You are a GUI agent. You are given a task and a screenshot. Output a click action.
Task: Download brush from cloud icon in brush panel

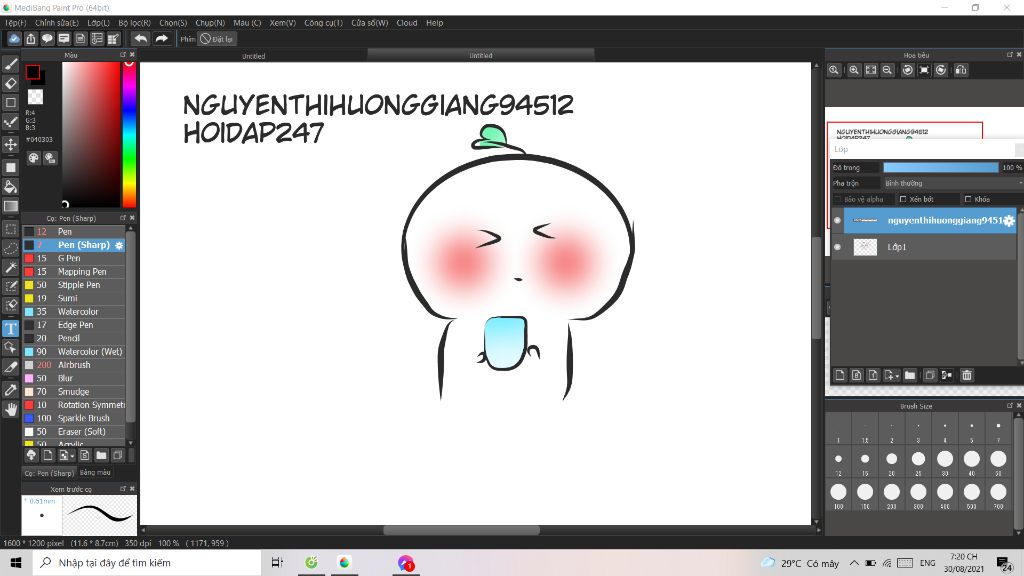click(x=31, y=455)
